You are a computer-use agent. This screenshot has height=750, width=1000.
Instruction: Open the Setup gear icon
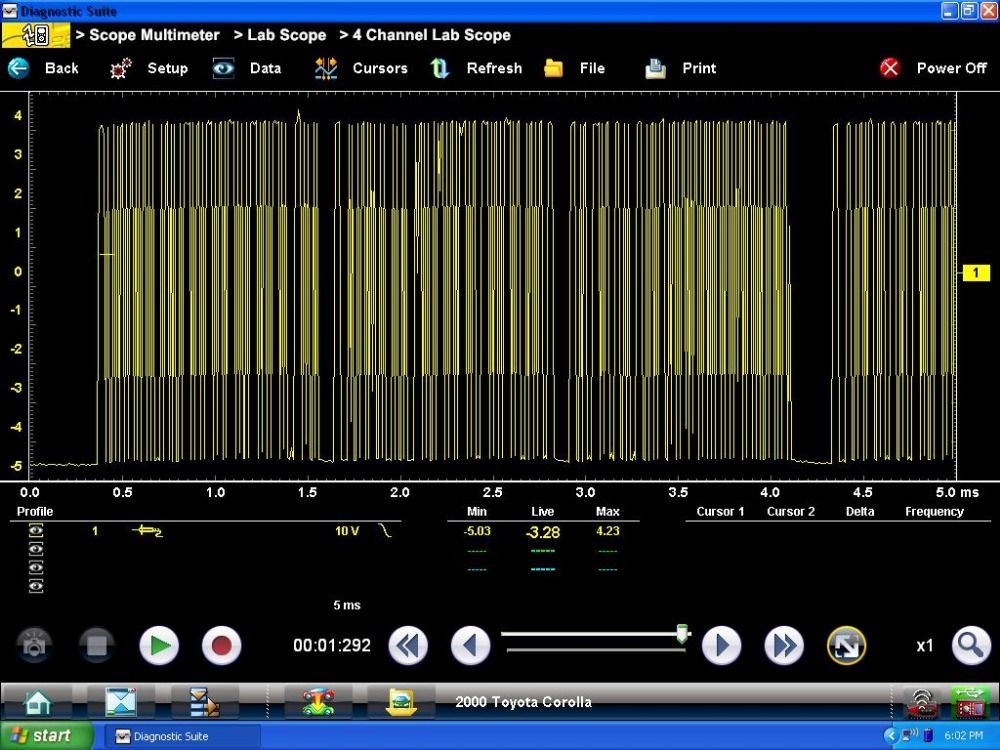click(121, 69)
